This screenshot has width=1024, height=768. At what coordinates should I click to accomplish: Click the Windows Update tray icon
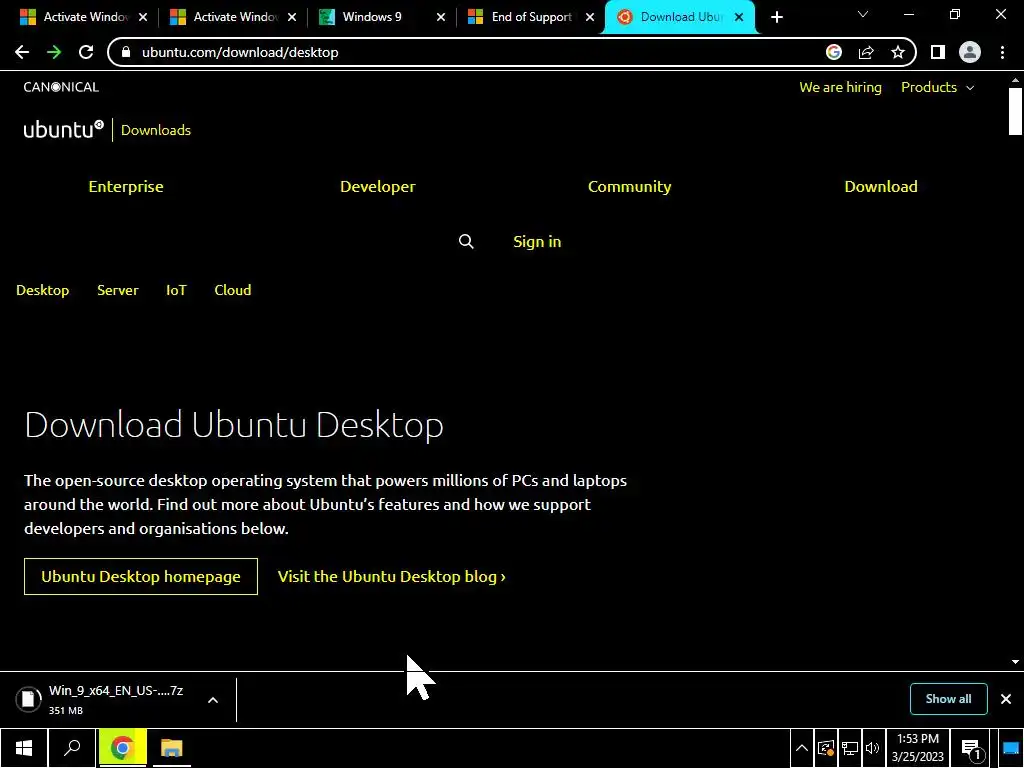point(826,748)
